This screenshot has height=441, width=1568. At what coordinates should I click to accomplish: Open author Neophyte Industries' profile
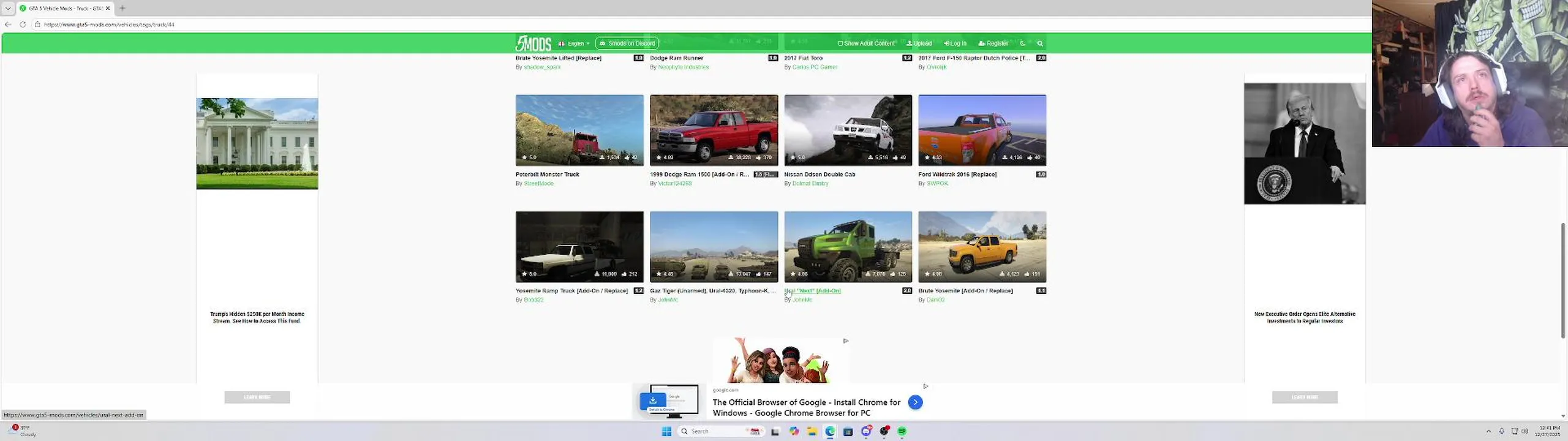683,67
